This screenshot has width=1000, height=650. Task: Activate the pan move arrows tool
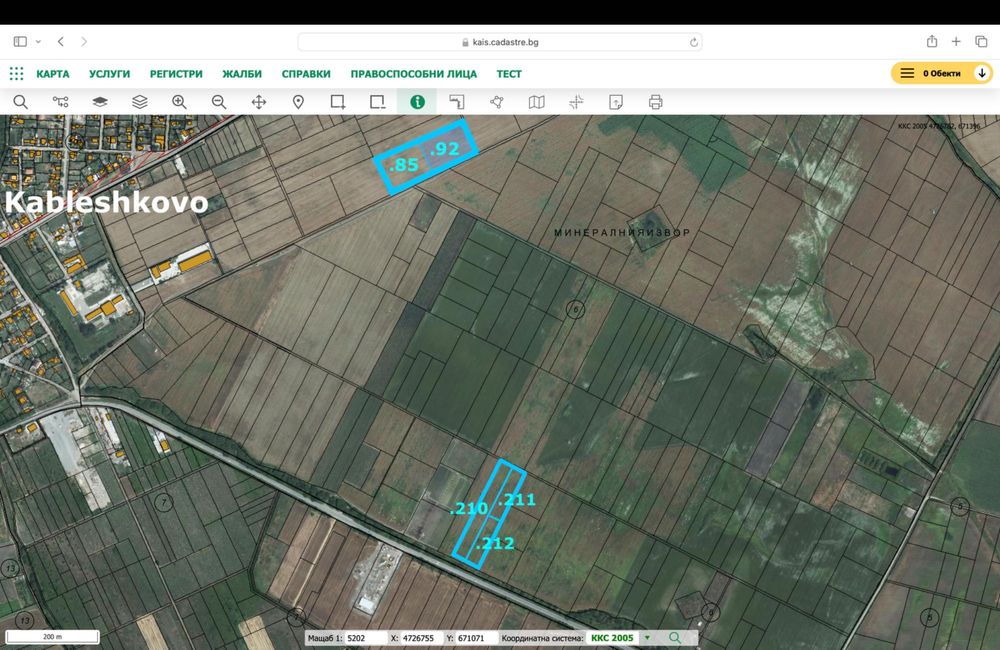pyautogui.click(x=259, y=102)
